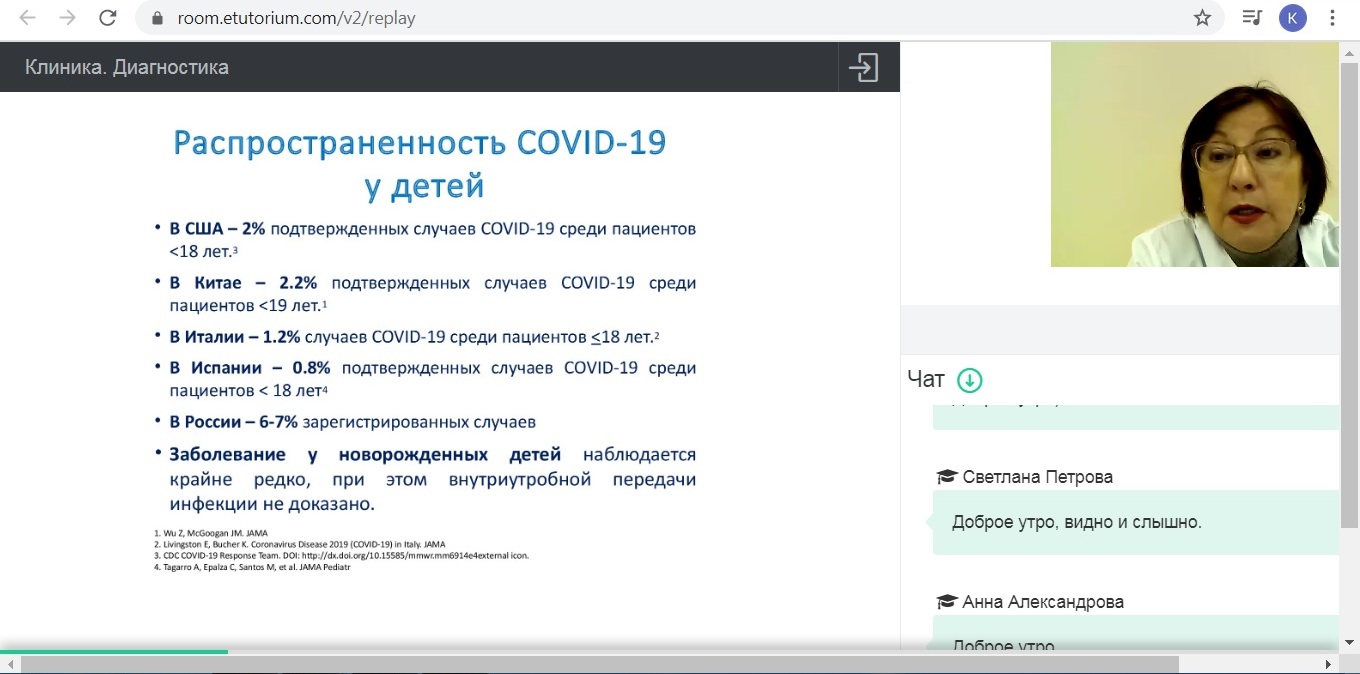
Task: Click the green replay progress bar
Action: 114,651
